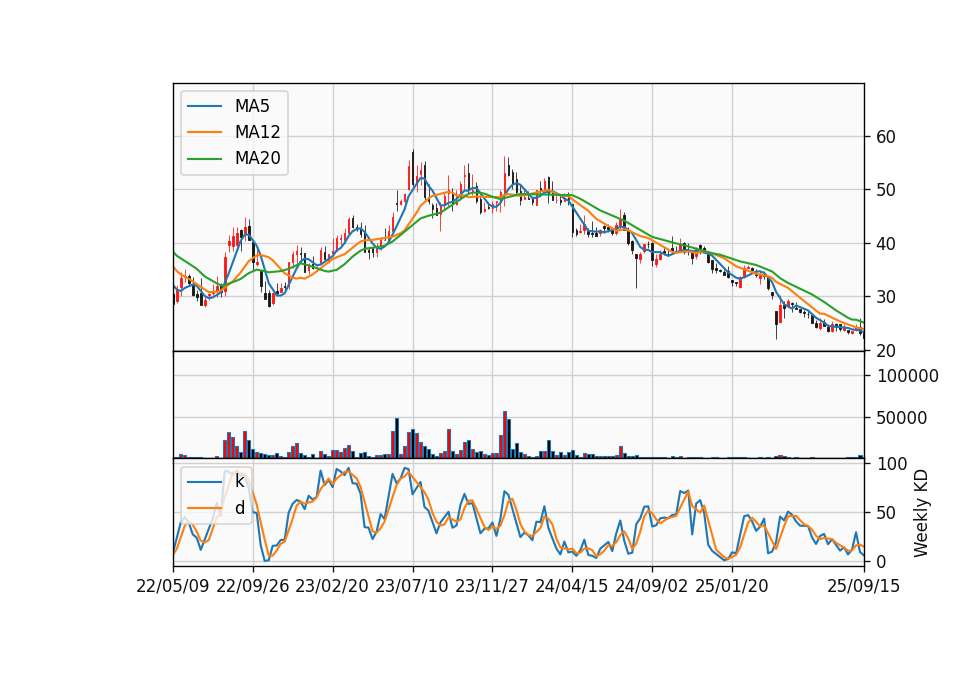Screen dimensions: 960x690
Task: Click the price axis value 60
Action: click(886, 137)
